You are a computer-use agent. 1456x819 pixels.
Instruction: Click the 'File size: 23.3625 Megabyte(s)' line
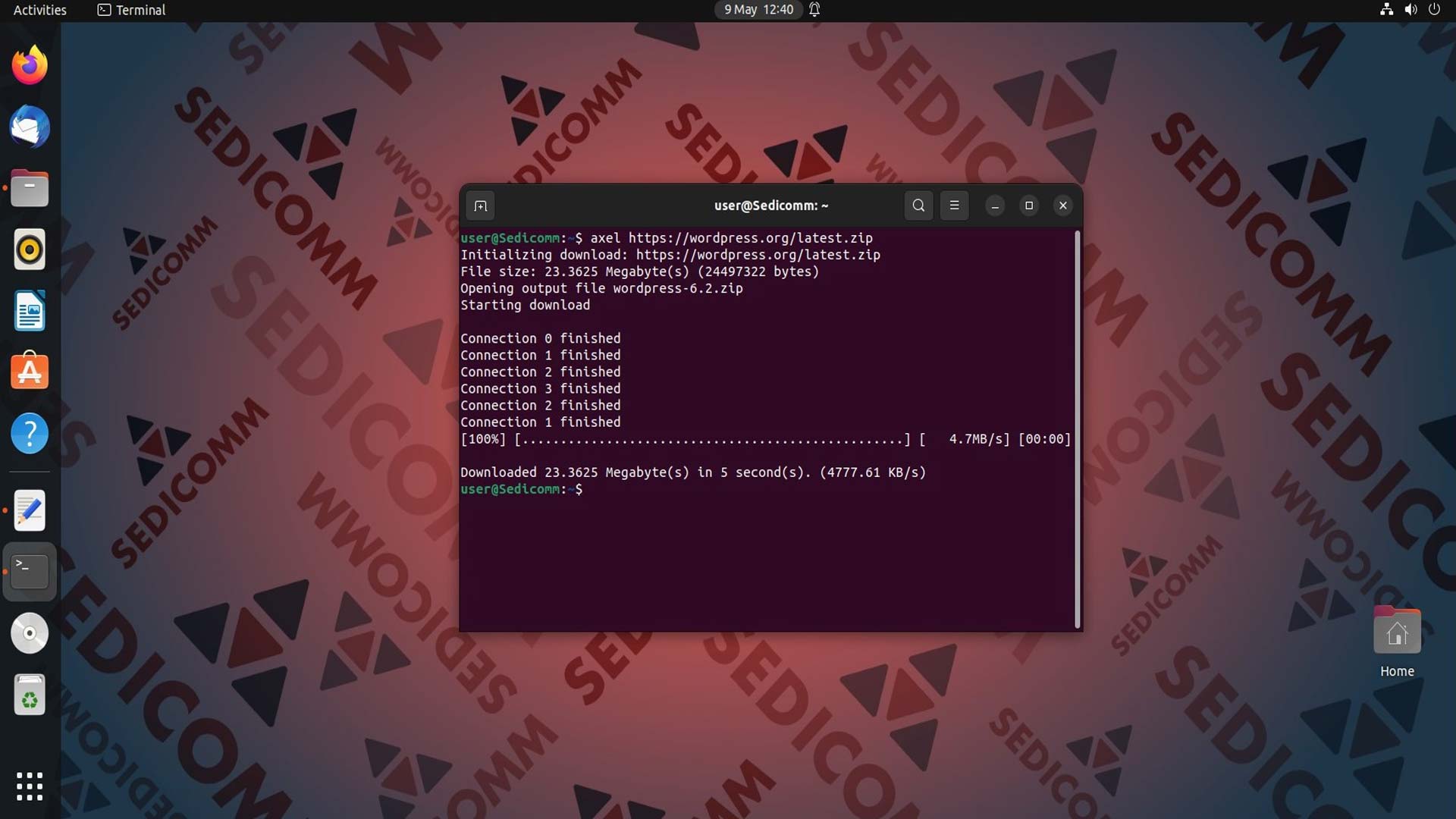click(x=639, y=271)
